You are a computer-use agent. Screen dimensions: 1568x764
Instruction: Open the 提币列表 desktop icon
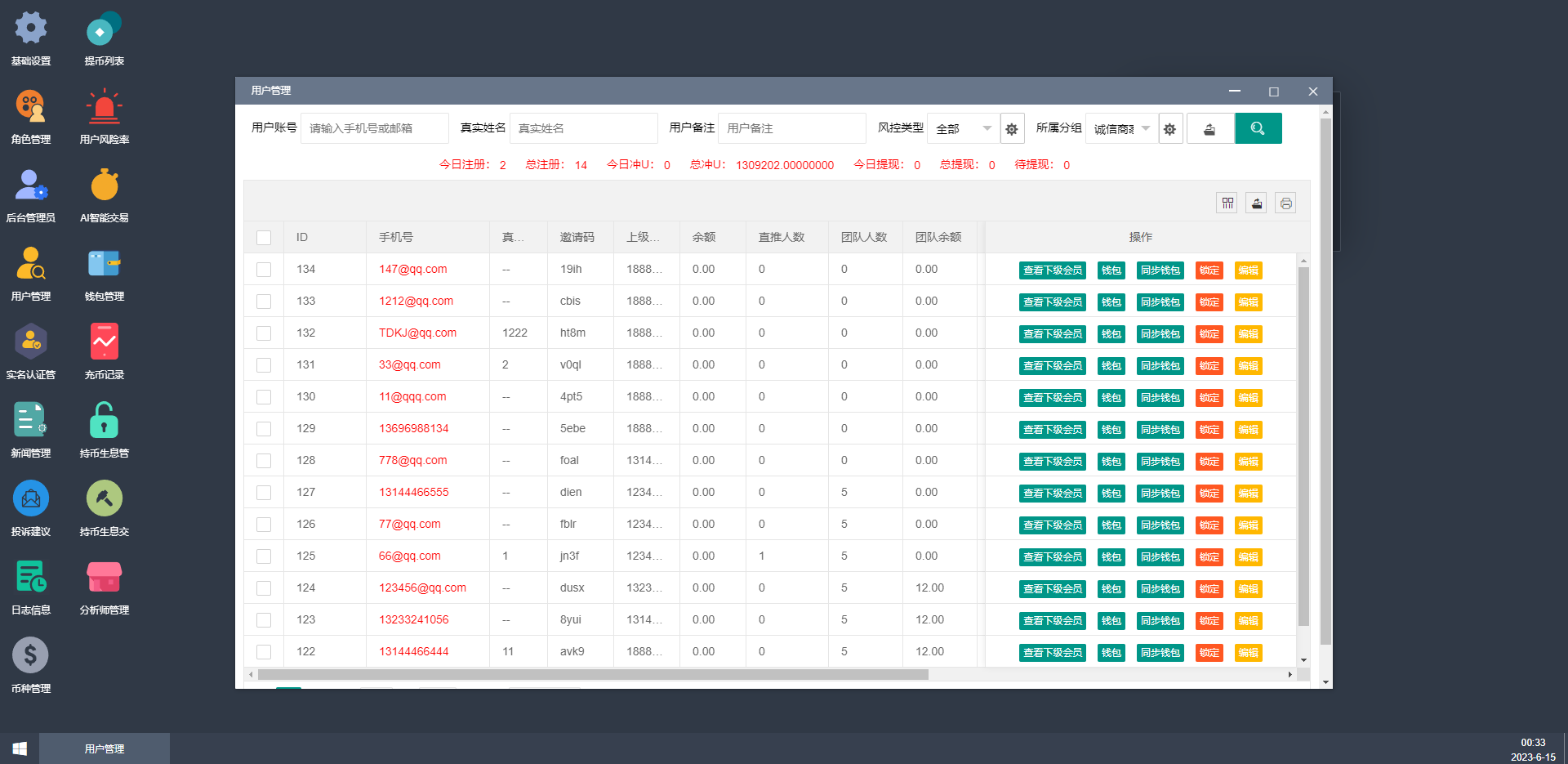(104, 29)
